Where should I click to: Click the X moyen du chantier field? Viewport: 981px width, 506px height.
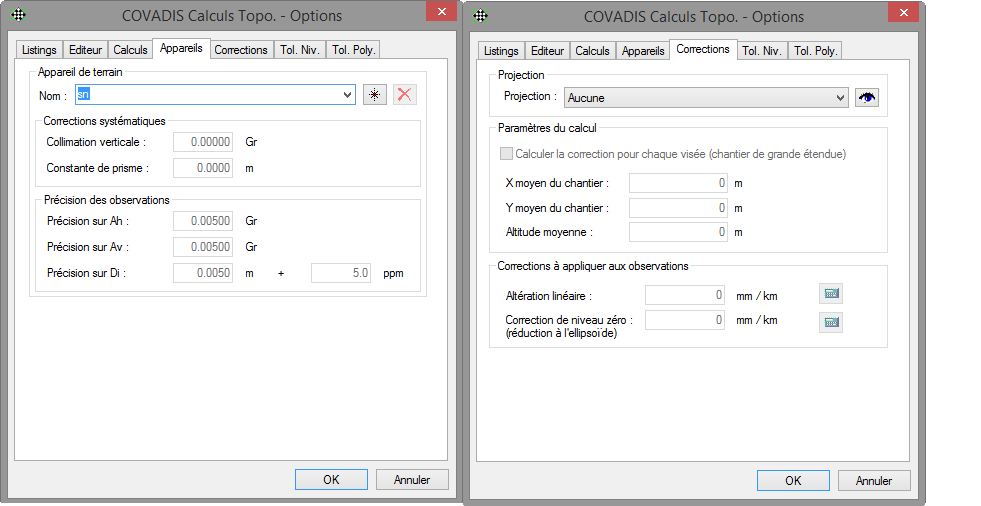pyautogui.click(x=678, y=183)
